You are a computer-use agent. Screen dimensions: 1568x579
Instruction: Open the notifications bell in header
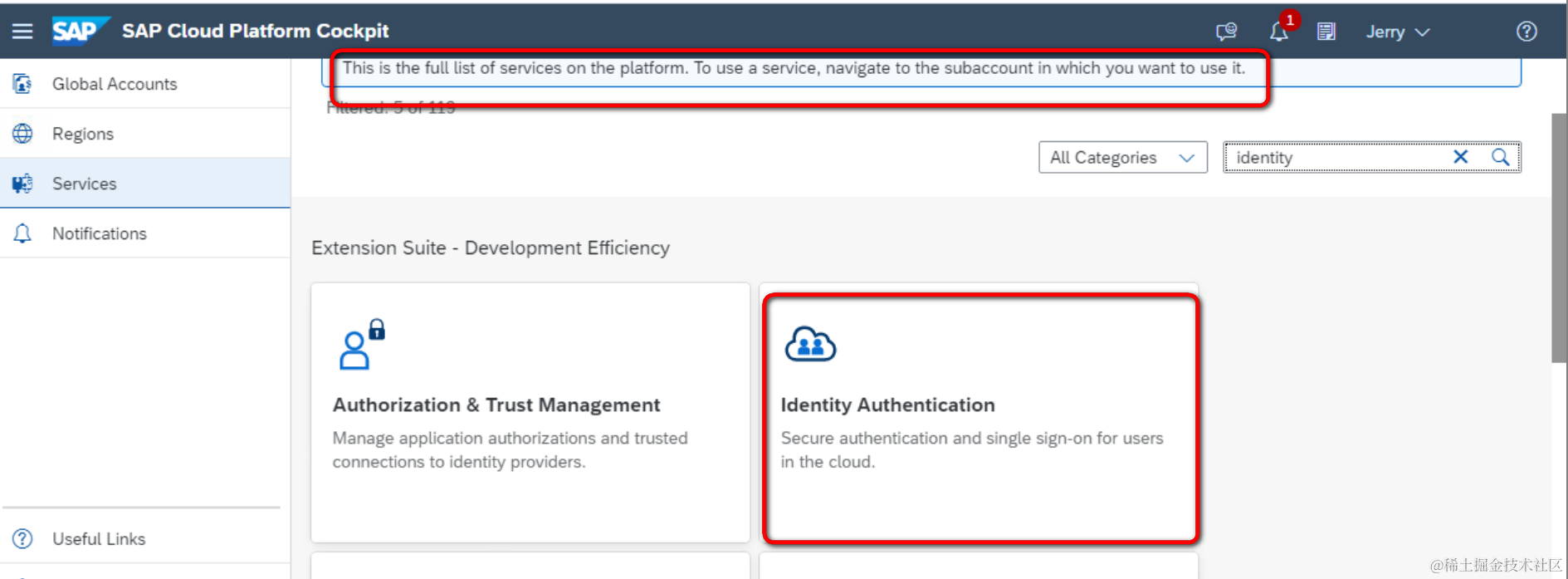[x=1279, y=32]
